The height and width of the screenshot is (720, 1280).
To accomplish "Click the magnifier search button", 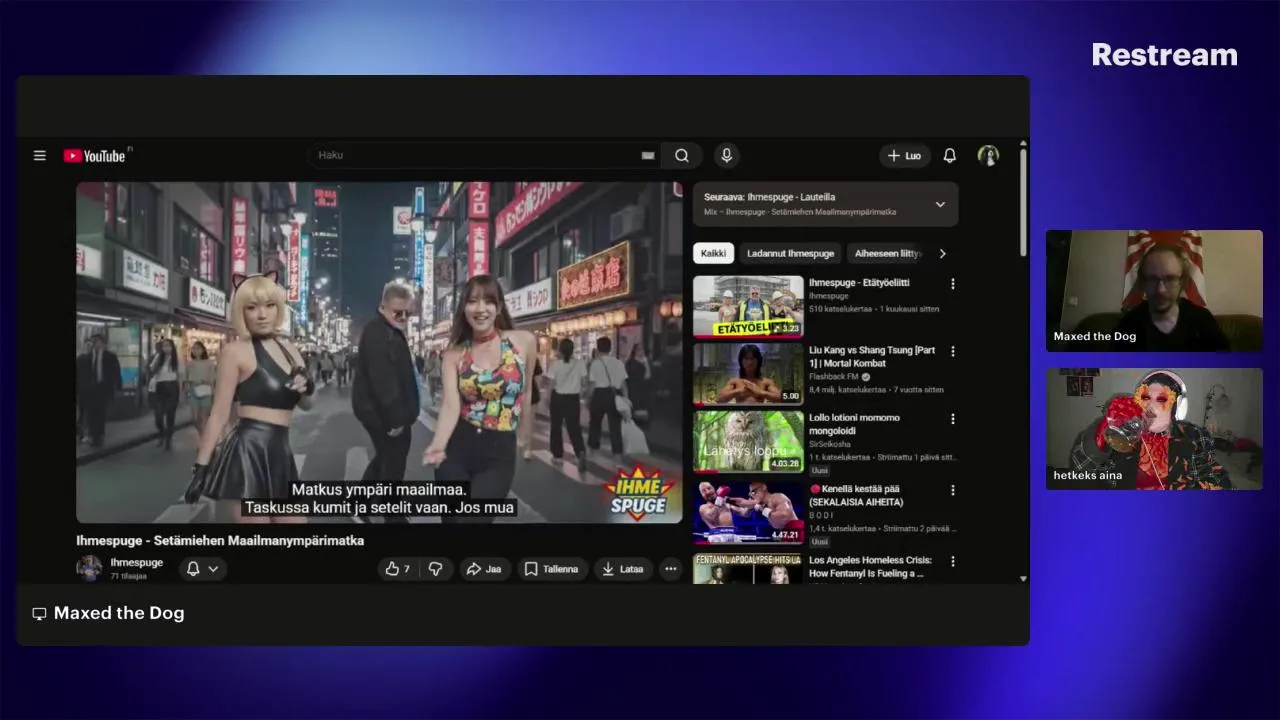I will [682, 155].
